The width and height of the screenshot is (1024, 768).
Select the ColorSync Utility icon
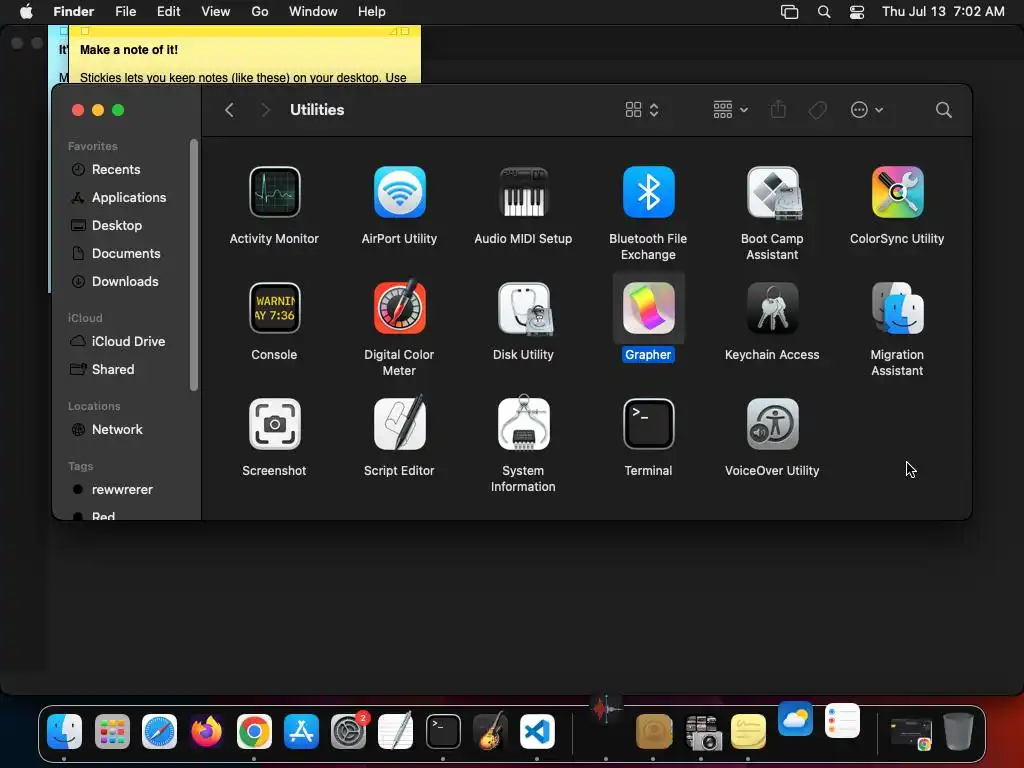(897, 192)
